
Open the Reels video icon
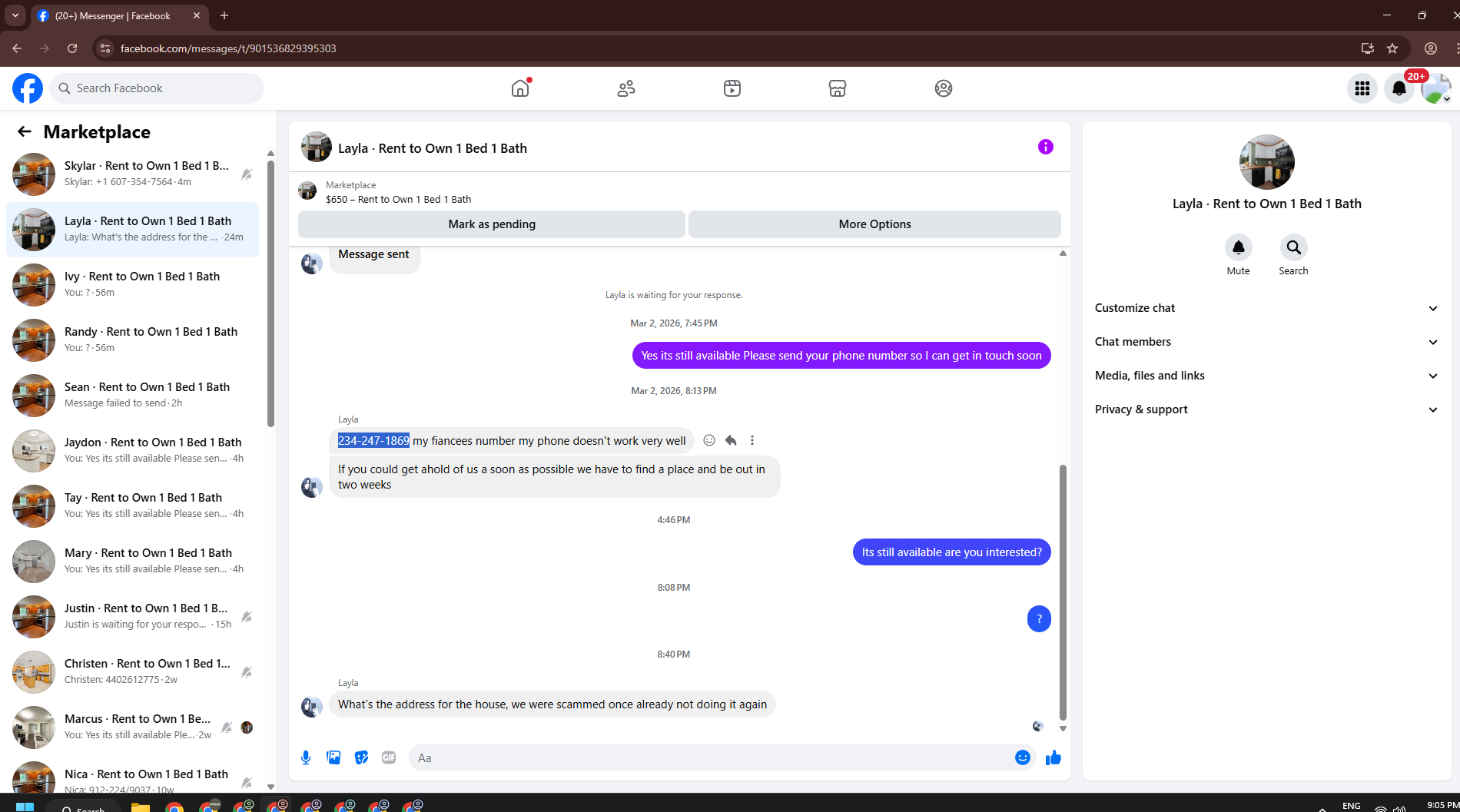pyautogui.click(x=732, y=88)
